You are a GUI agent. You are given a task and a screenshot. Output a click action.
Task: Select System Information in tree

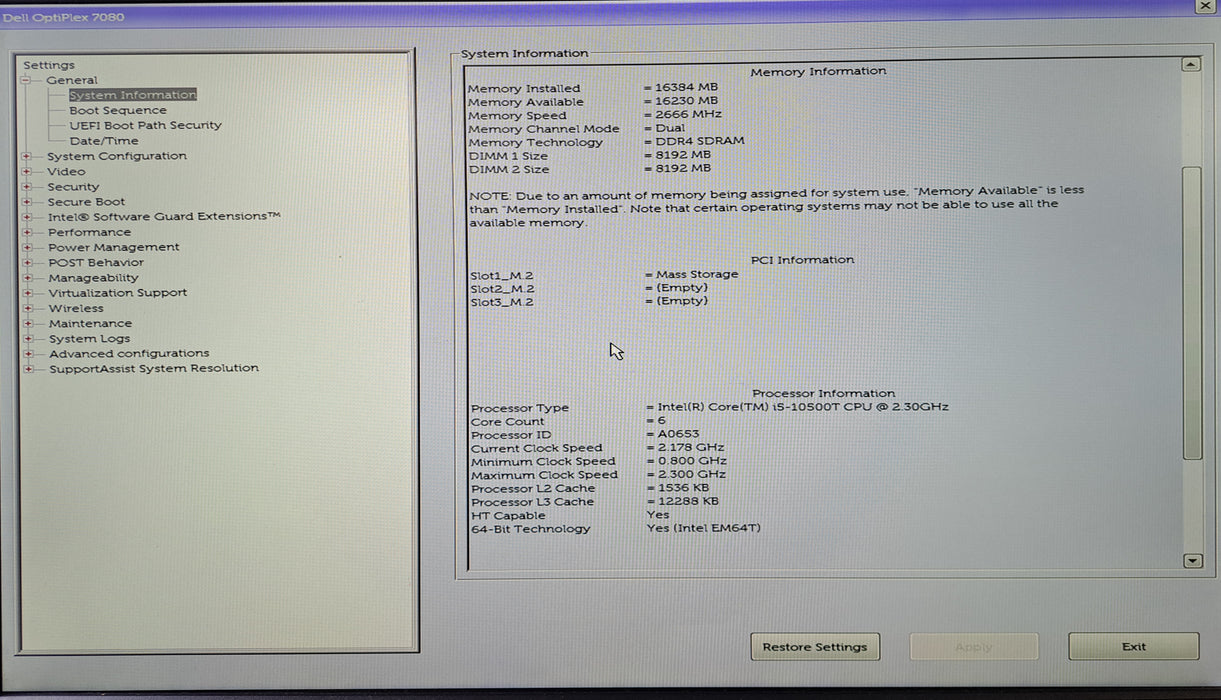132,95
